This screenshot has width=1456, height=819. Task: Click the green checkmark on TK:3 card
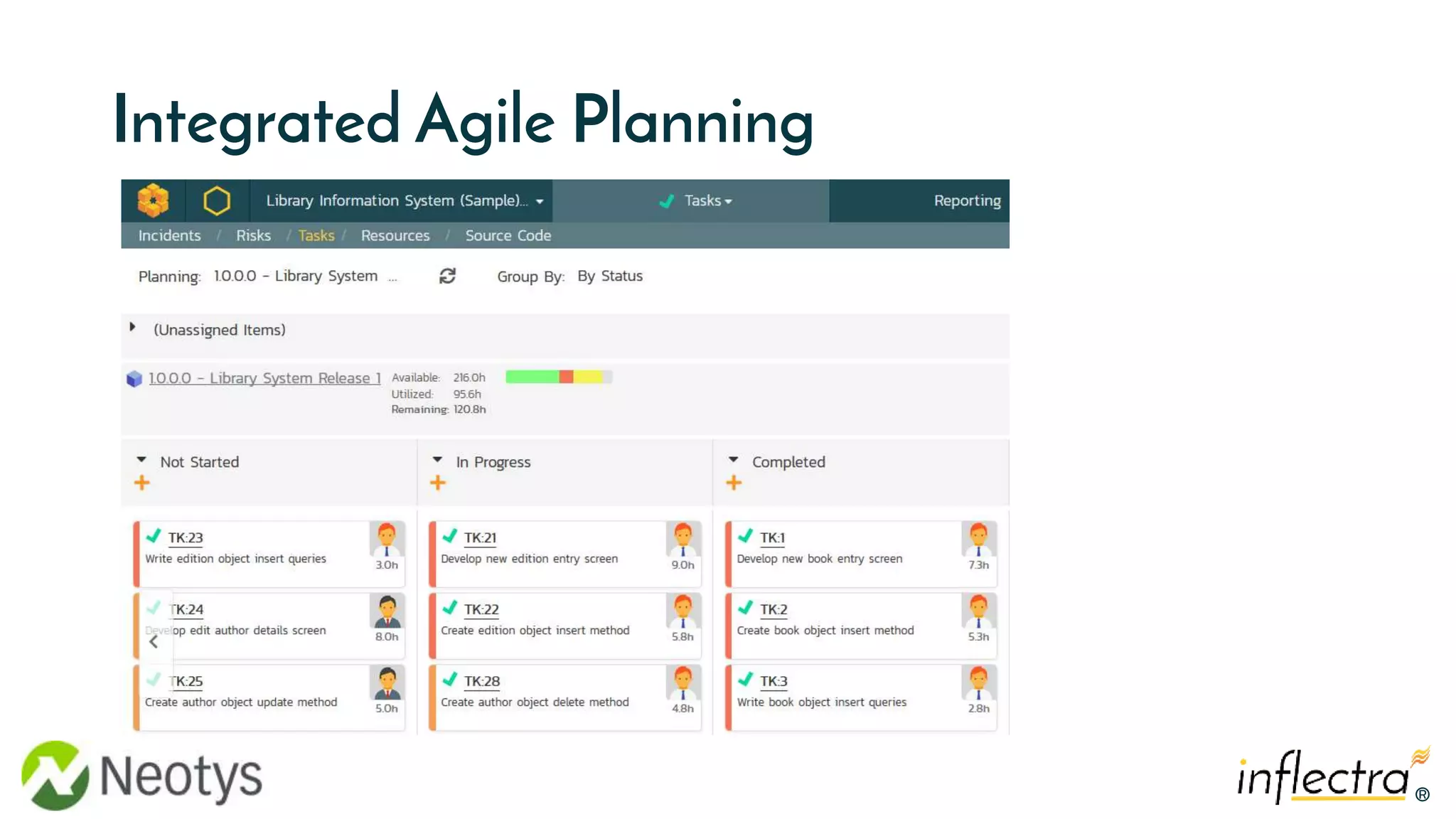745,679
